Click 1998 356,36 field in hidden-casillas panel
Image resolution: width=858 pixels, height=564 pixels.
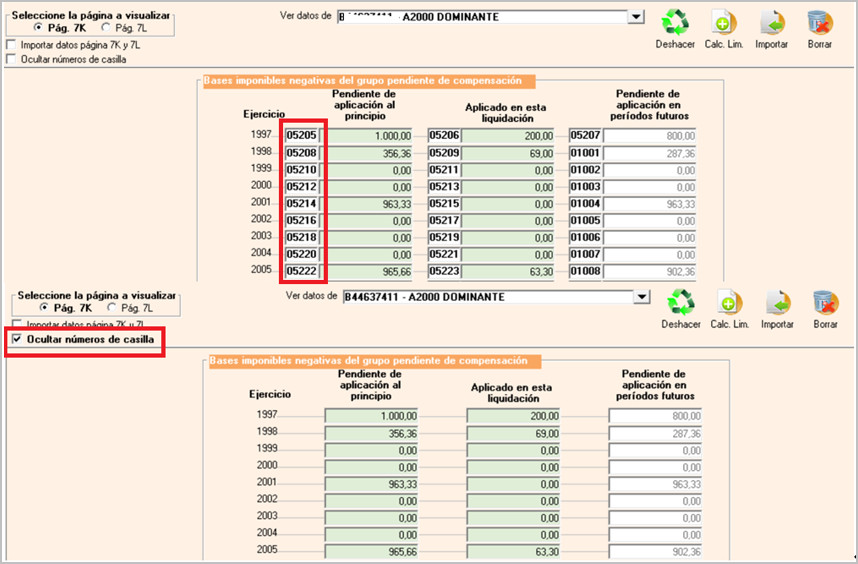point(371,433)
